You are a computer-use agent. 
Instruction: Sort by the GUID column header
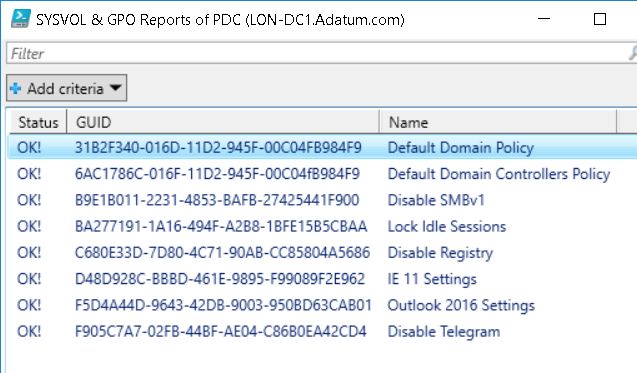[223, 122]
